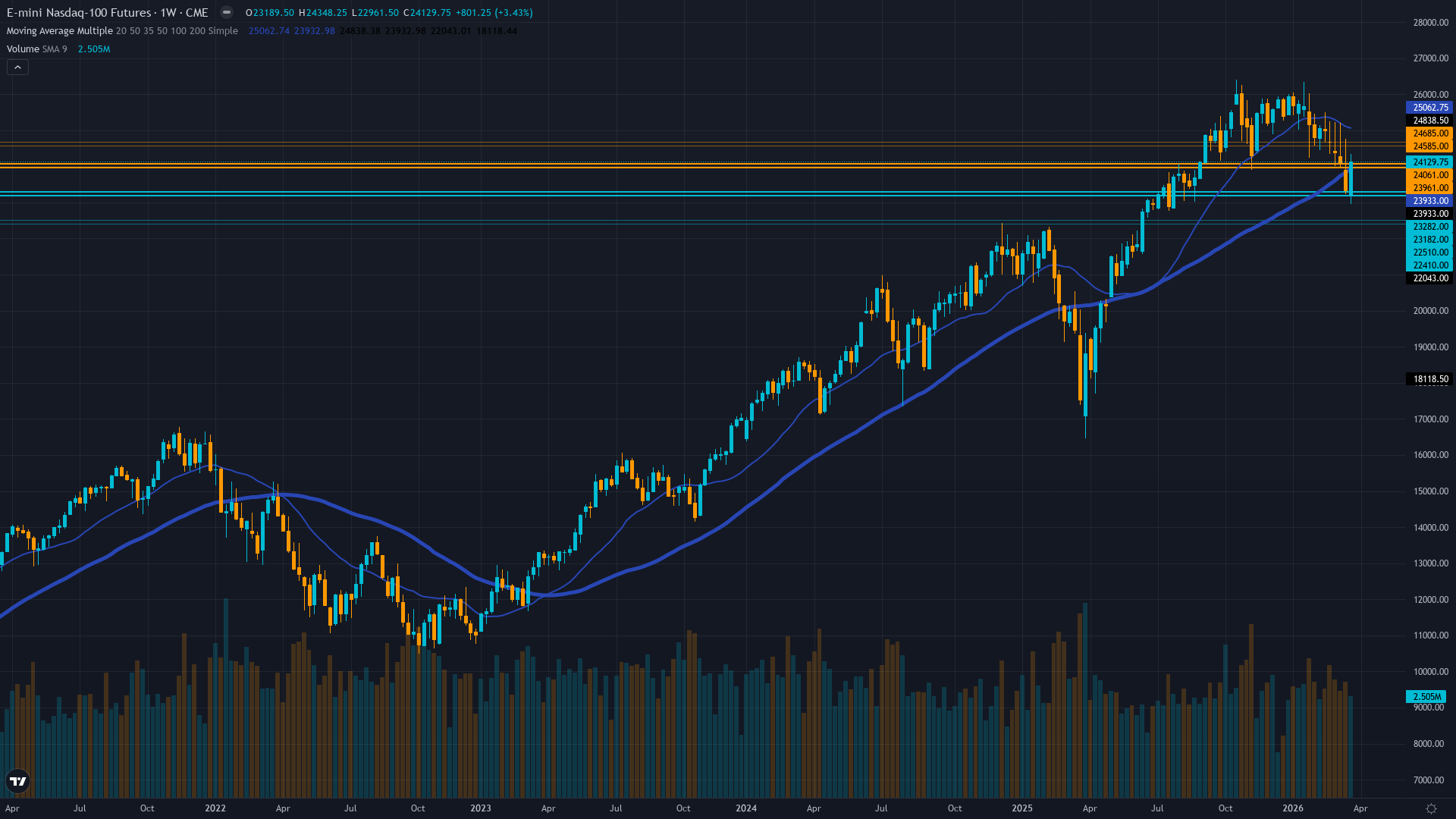Click the cyan 22510.00 price label
Screen dimensions: 1456x819
click(1429, 253)
